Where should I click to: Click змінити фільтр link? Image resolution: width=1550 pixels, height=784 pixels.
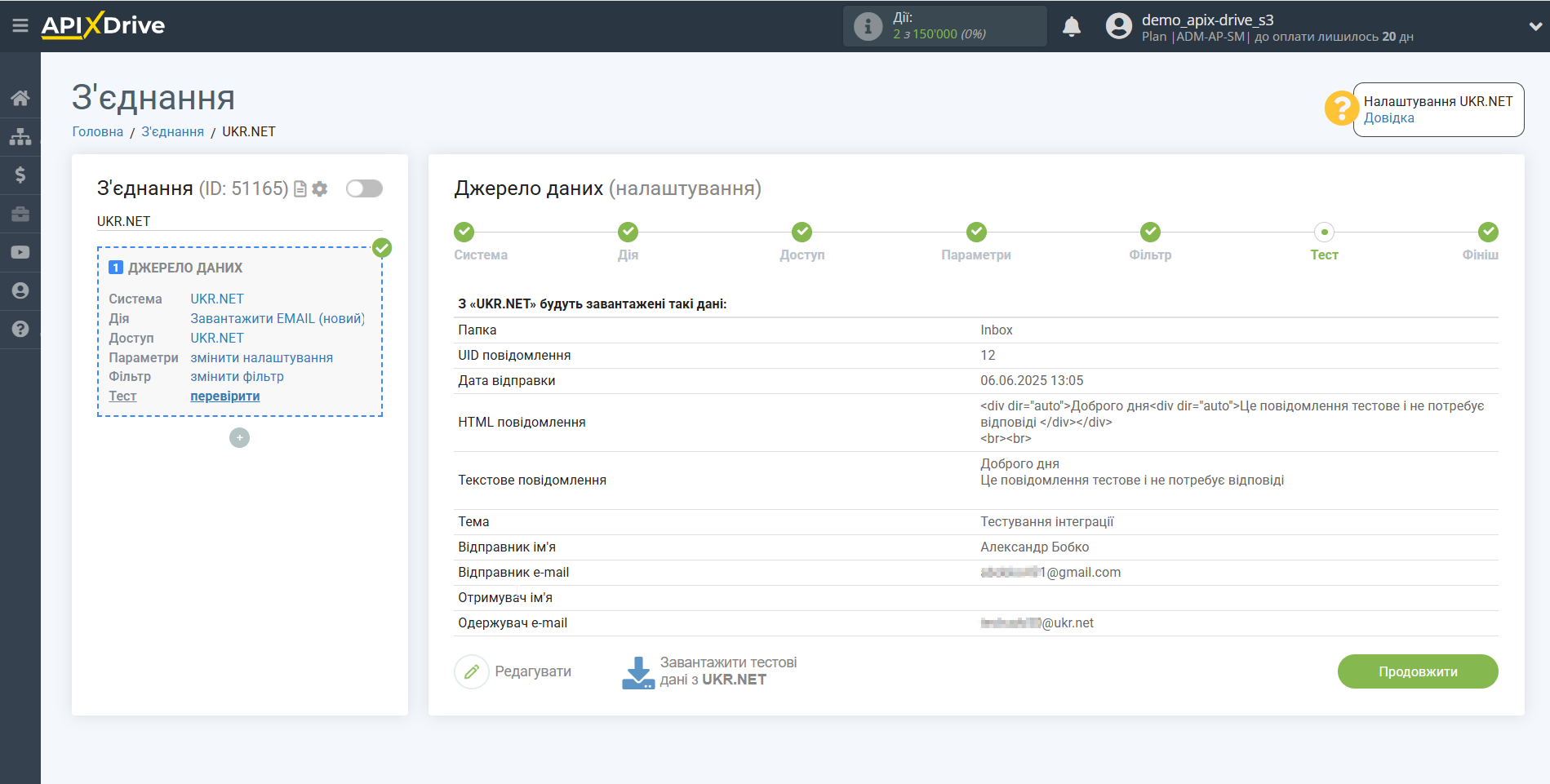pos(238,376)
